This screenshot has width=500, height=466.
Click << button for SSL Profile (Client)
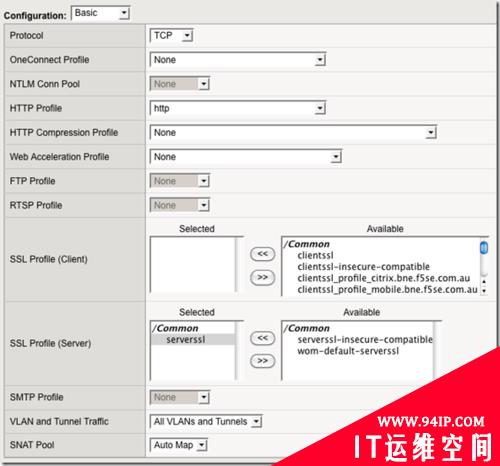click(262, 254)
